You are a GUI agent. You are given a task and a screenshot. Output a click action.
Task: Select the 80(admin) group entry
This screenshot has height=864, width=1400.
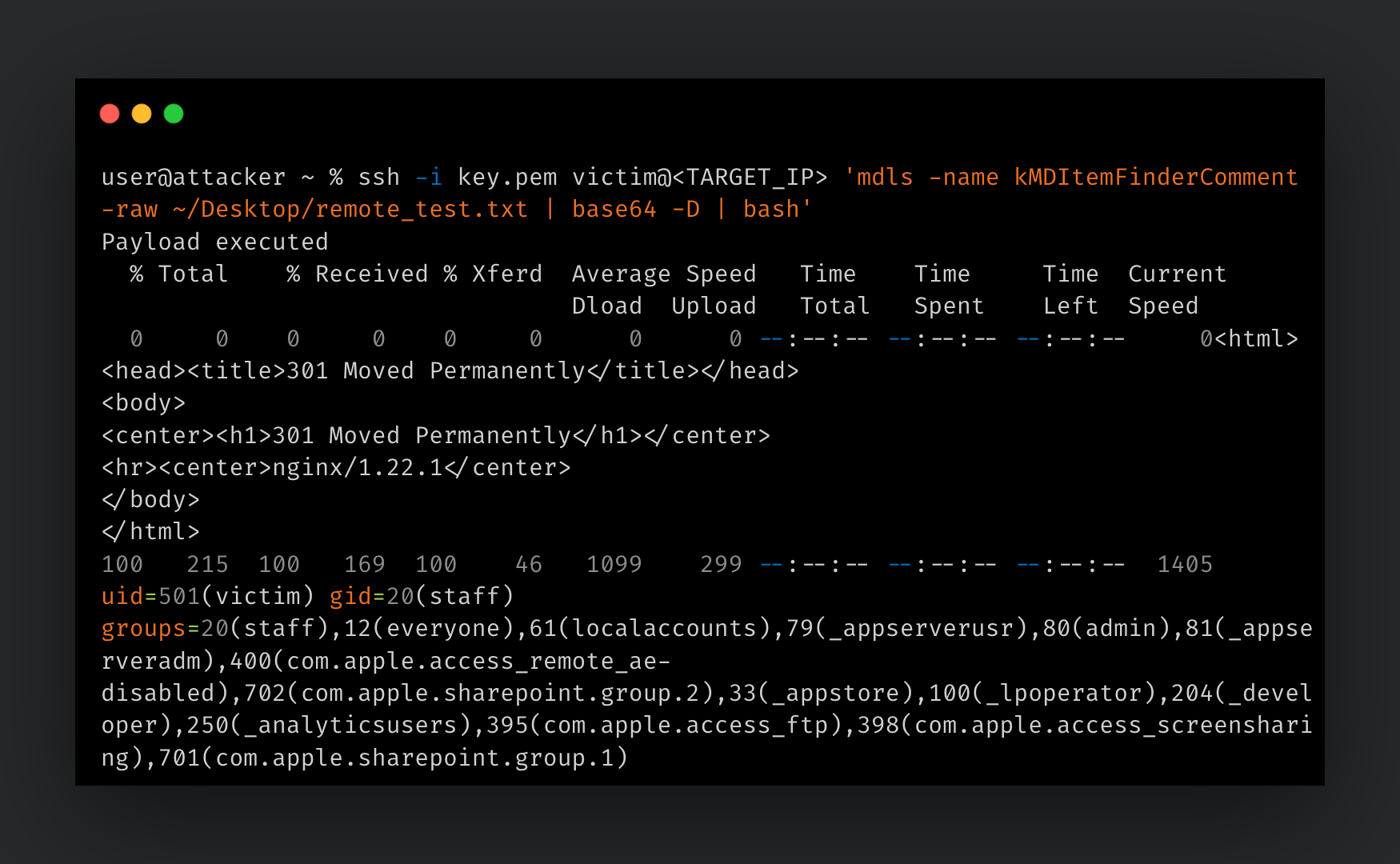click(1102, 628)
